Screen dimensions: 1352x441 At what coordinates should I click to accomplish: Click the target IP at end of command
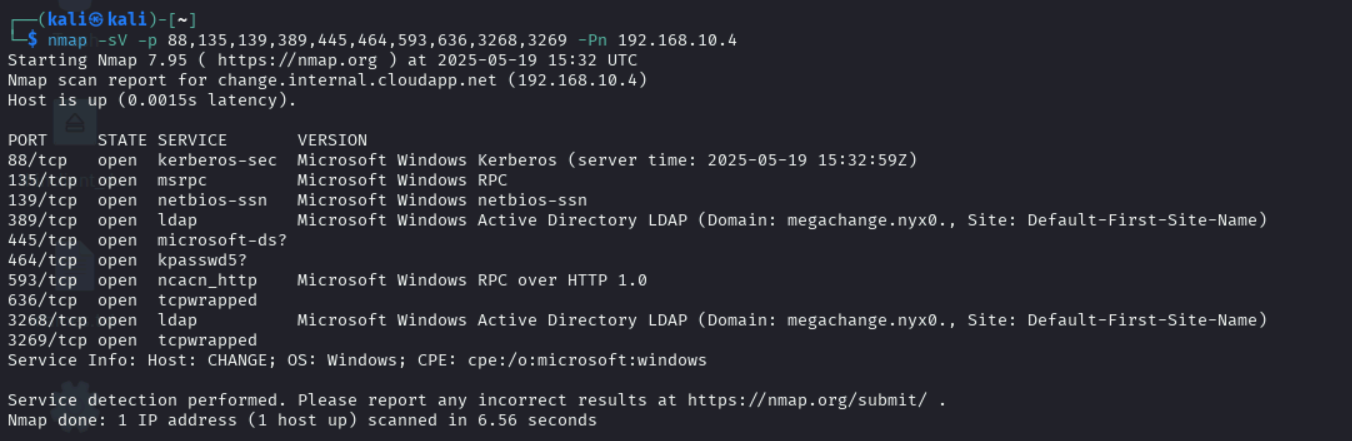click(x=677, y=40)
